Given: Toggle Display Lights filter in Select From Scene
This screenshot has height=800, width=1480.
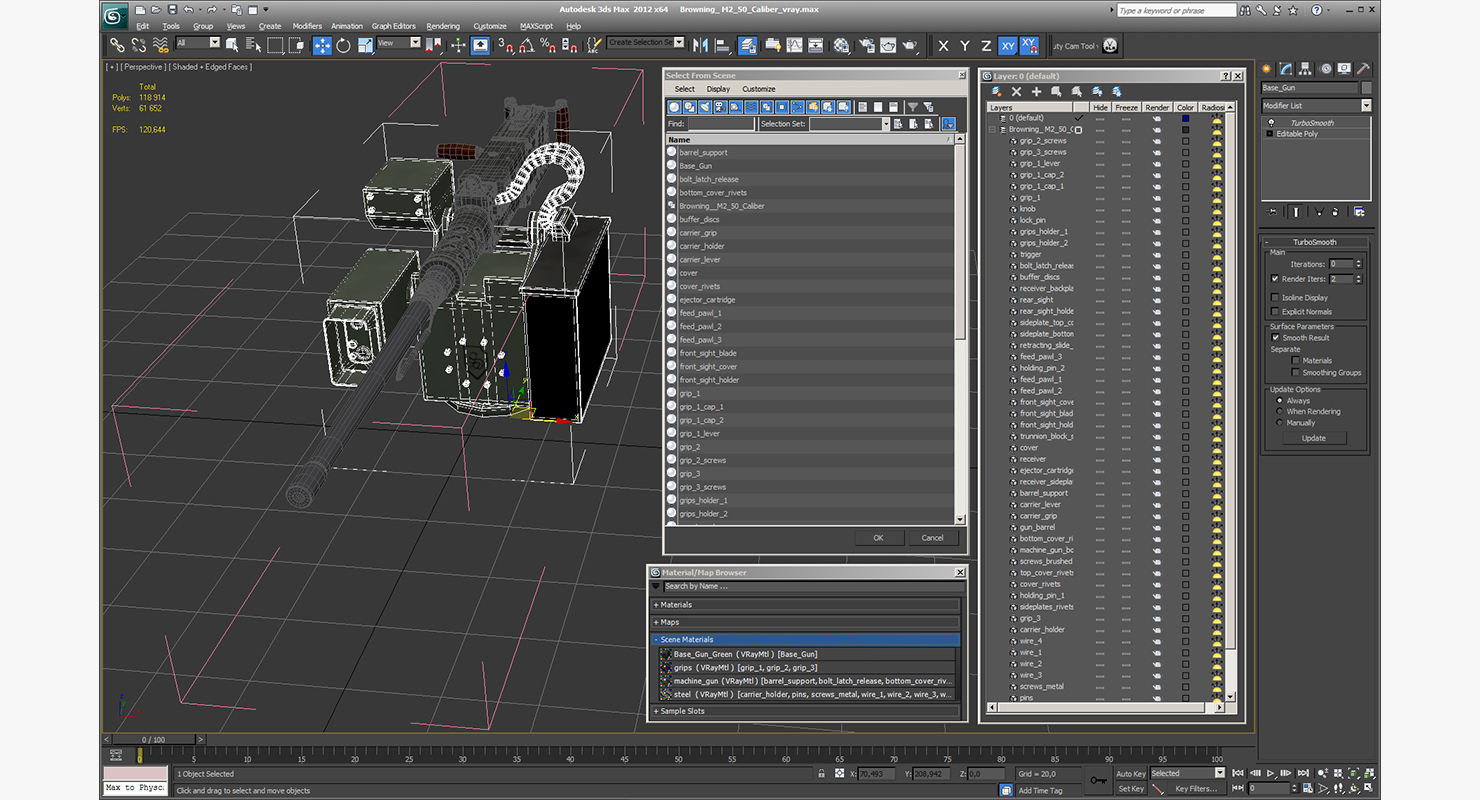Looking at the screenshot, I should click(x=705, y=107).
